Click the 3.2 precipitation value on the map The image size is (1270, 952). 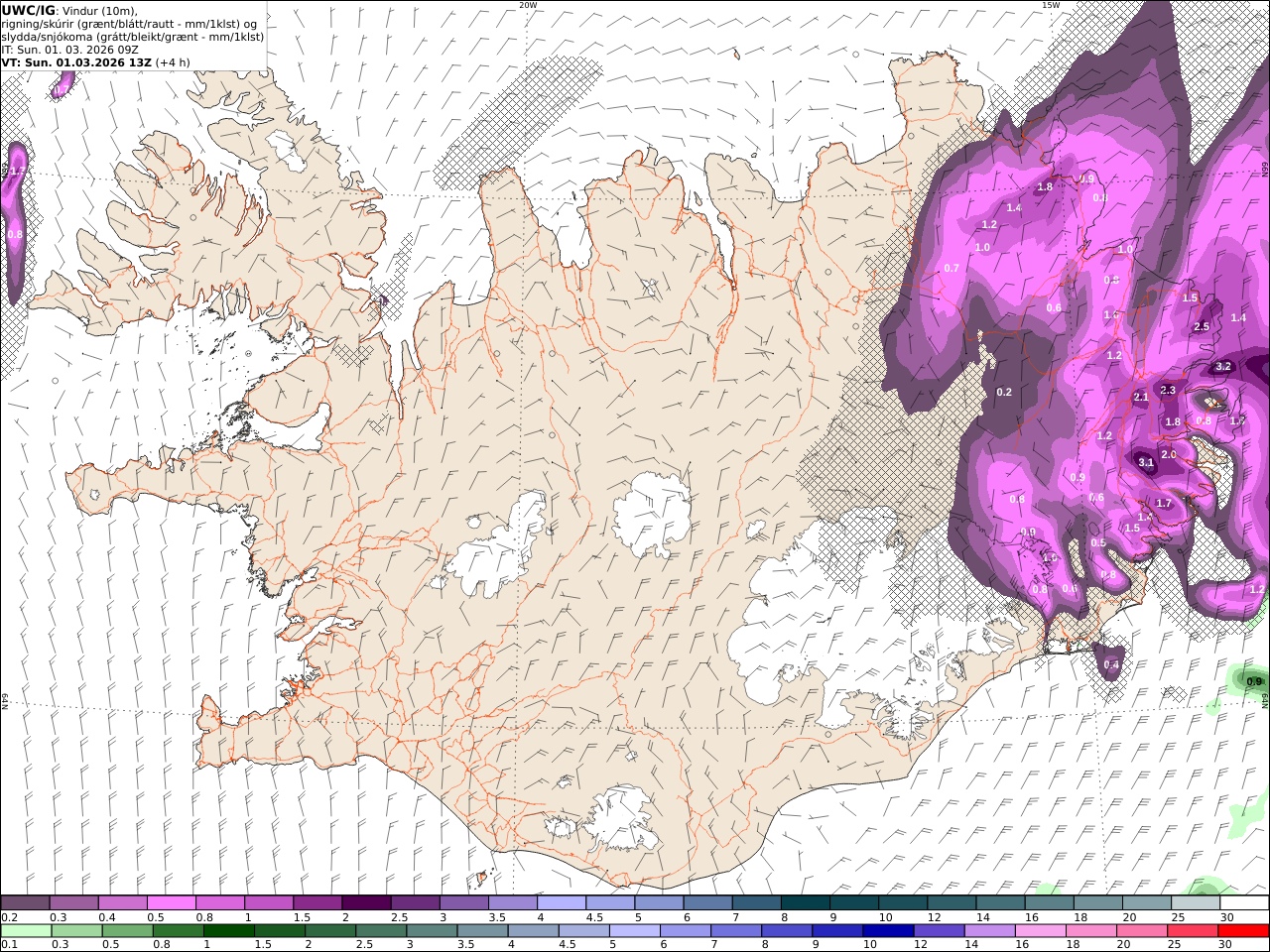(1223, 366)
